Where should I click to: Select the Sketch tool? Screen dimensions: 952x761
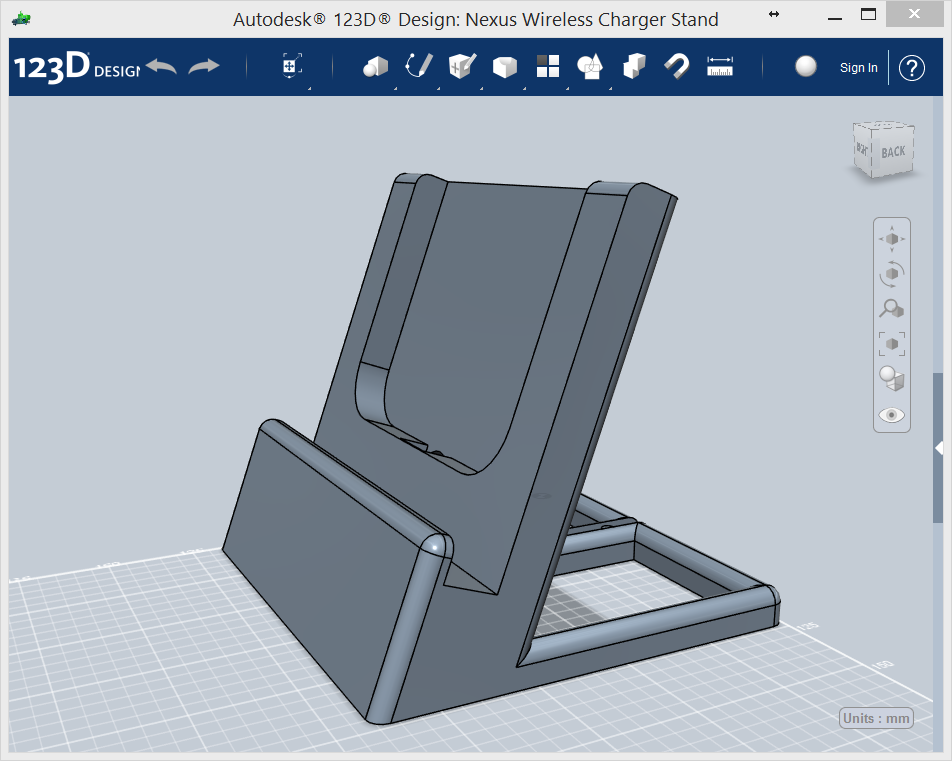pos(417,66)
